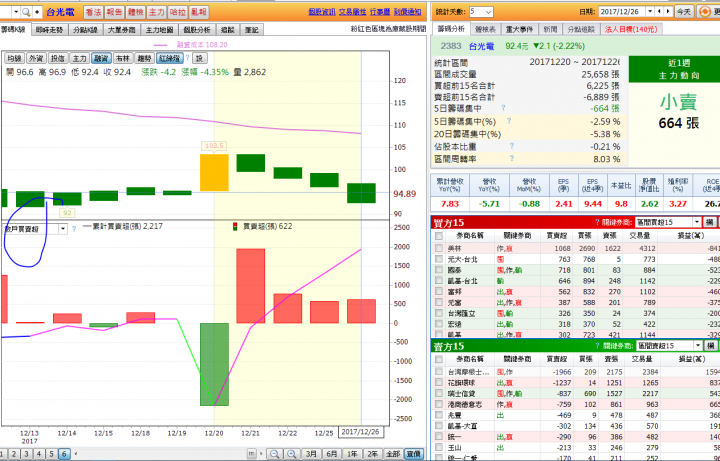Click the date field showing 2017/12/26

(622, 12)
